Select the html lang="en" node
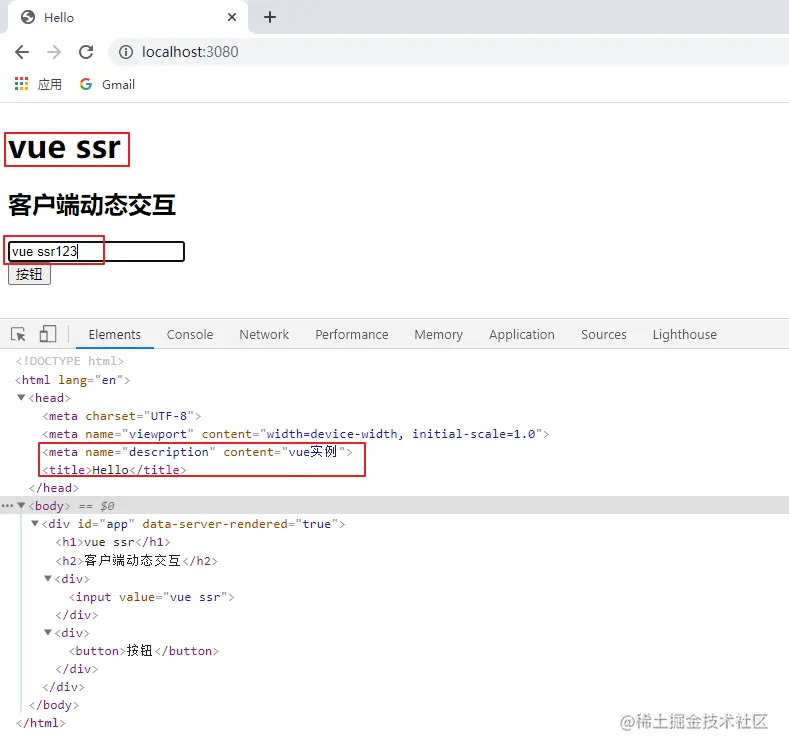Screen dimensions: 789x752 coord(72,380)
